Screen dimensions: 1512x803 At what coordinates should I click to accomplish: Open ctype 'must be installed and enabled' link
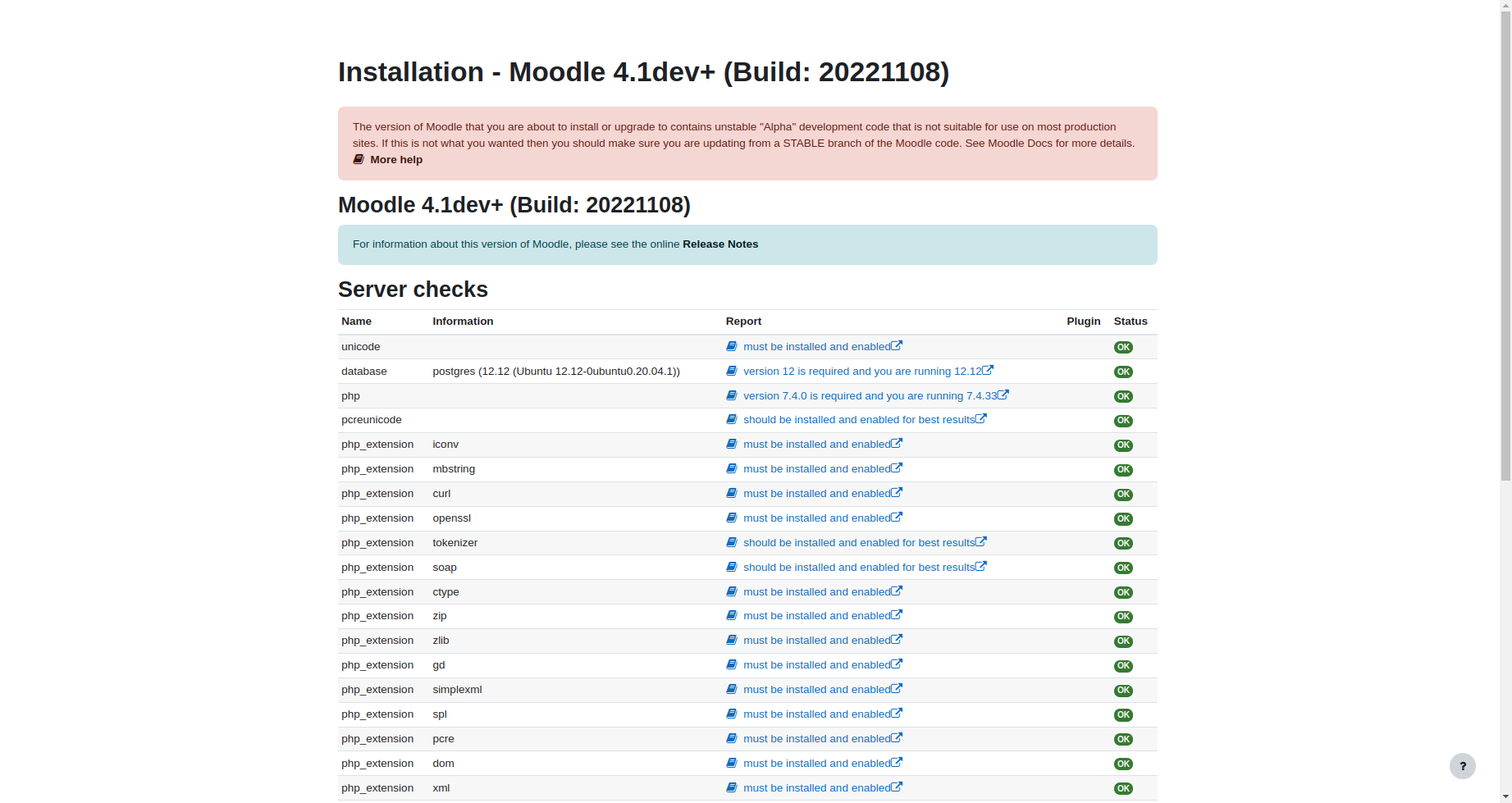pyautogui.click(x=816, y=592)
